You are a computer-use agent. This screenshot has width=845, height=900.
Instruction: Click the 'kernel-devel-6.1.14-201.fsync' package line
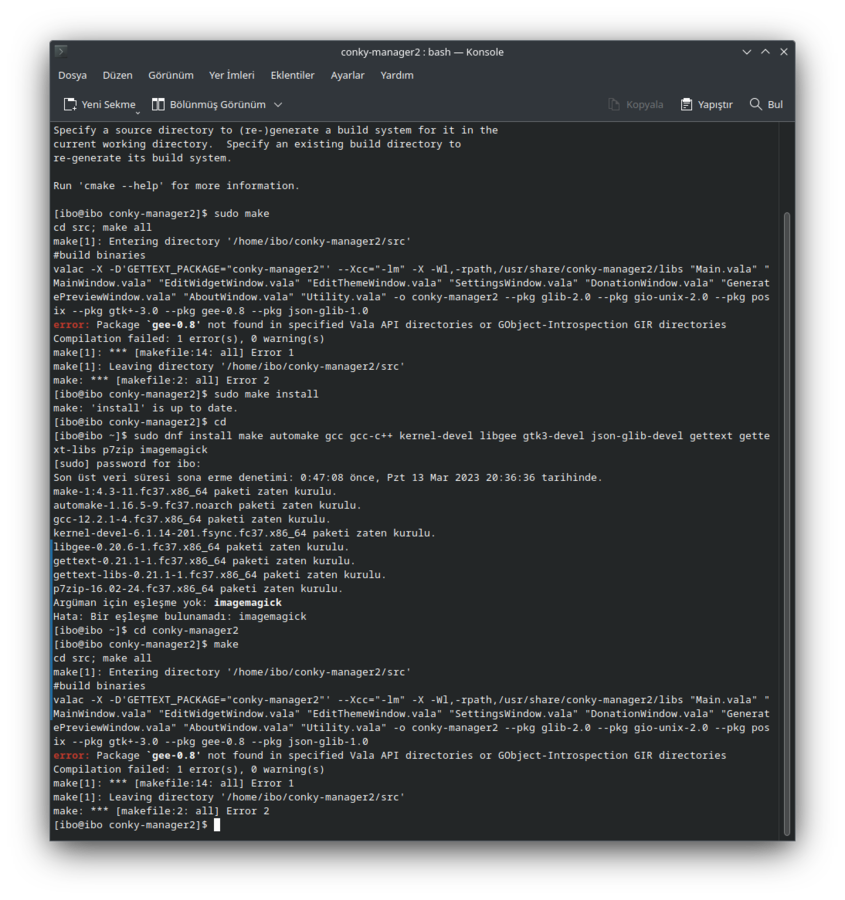[244, 533]
